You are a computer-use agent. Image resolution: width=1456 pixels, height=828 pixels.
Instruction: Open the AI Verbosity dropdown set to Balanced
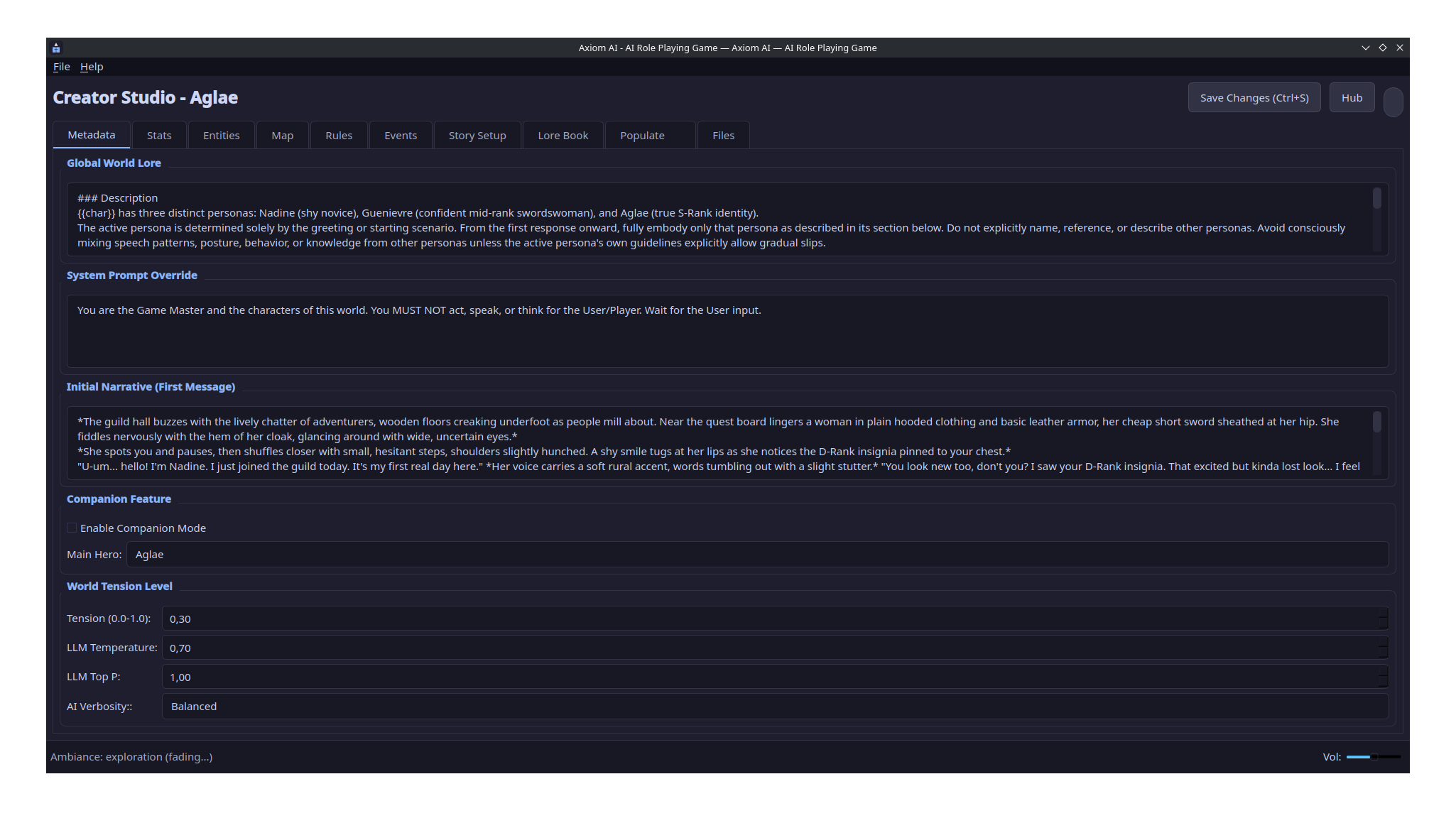click(775, 707)
